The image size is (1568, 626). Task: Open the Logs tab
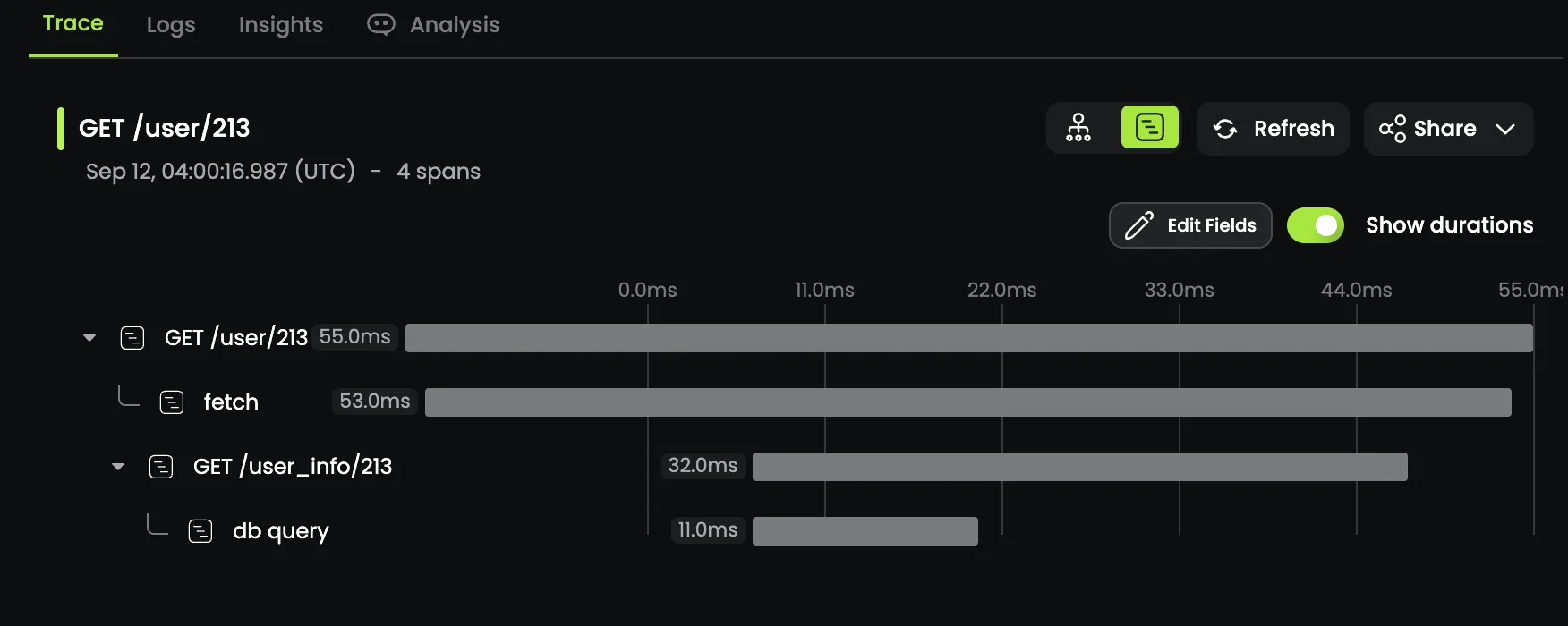pyautogui.click(x=171, y=25)
